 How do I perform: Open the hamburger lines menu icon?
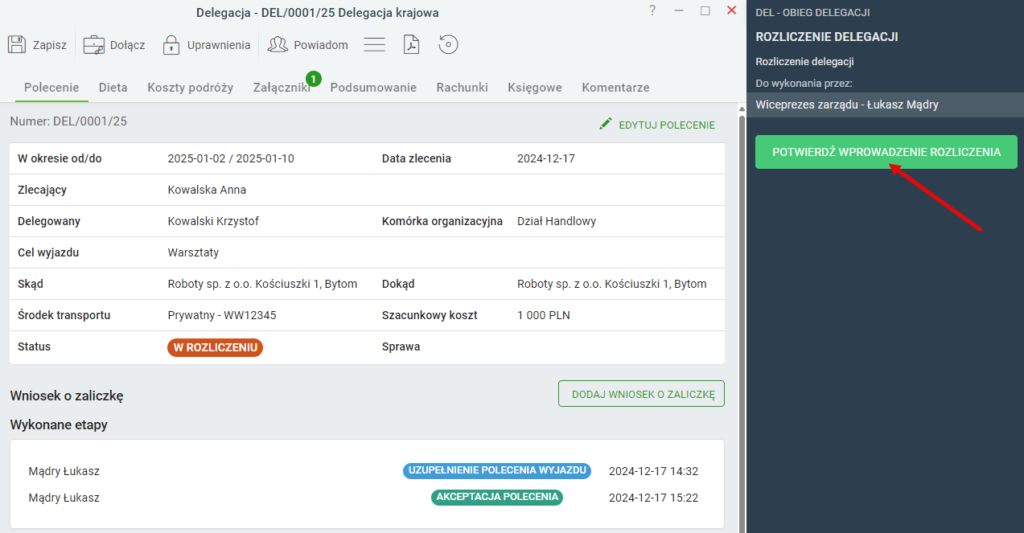pos(374,44)
